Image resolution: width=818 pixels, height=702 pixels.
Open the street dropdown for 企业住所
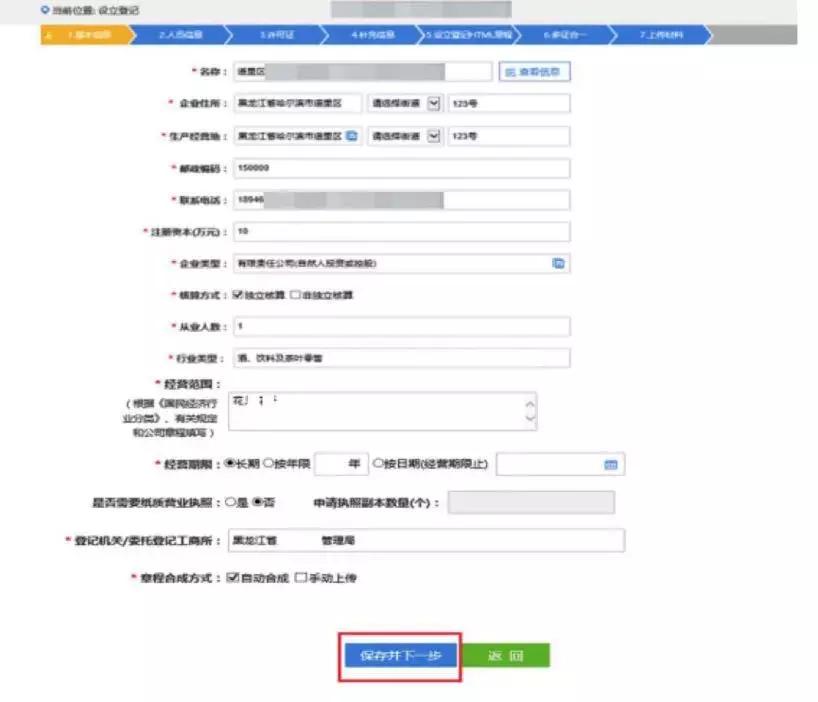point(435,102)
